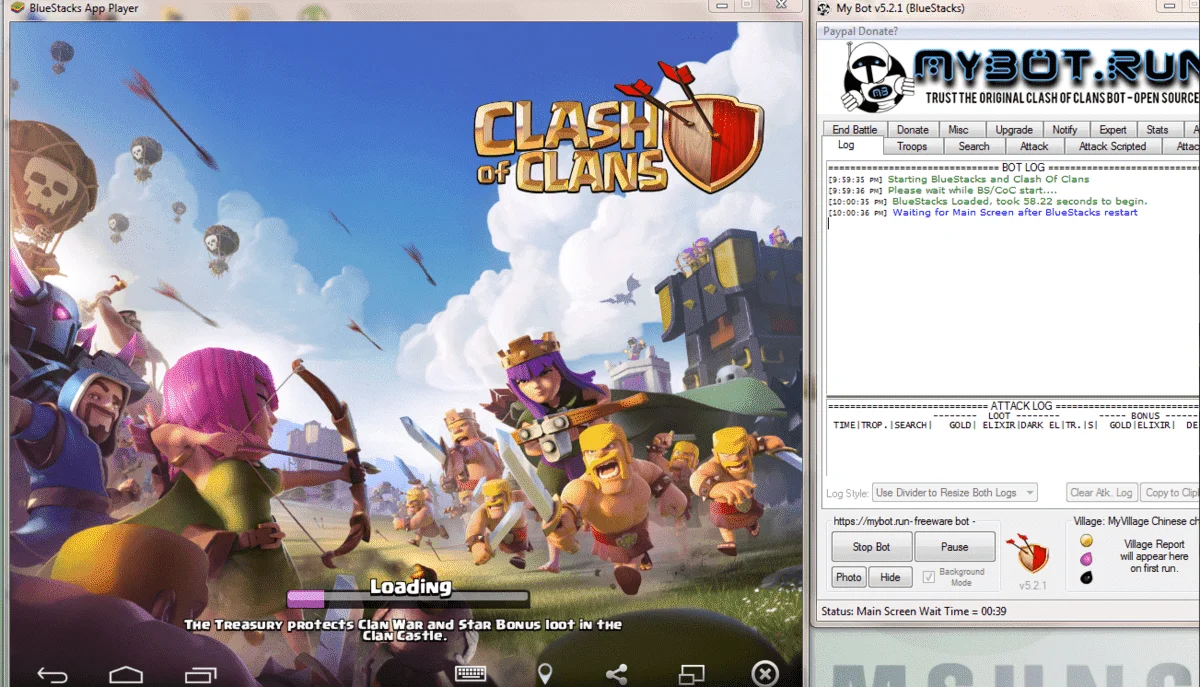The height and width of the screenshot is (687, 1200).
Task: Click the MyBot robot mascot logo
Action: (x=876, y=77)
